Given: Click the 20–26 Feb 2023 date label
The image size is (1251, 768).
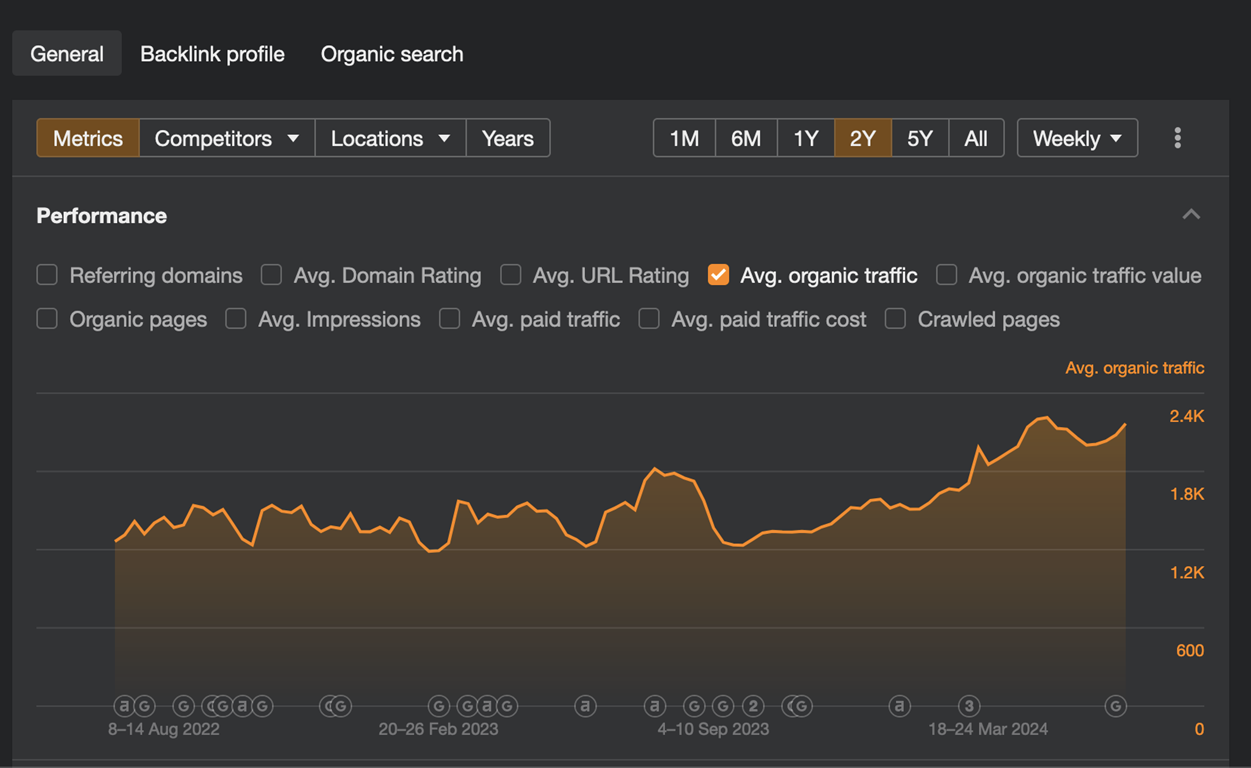Looking at the screenshot, I should [x=438, y=729].
